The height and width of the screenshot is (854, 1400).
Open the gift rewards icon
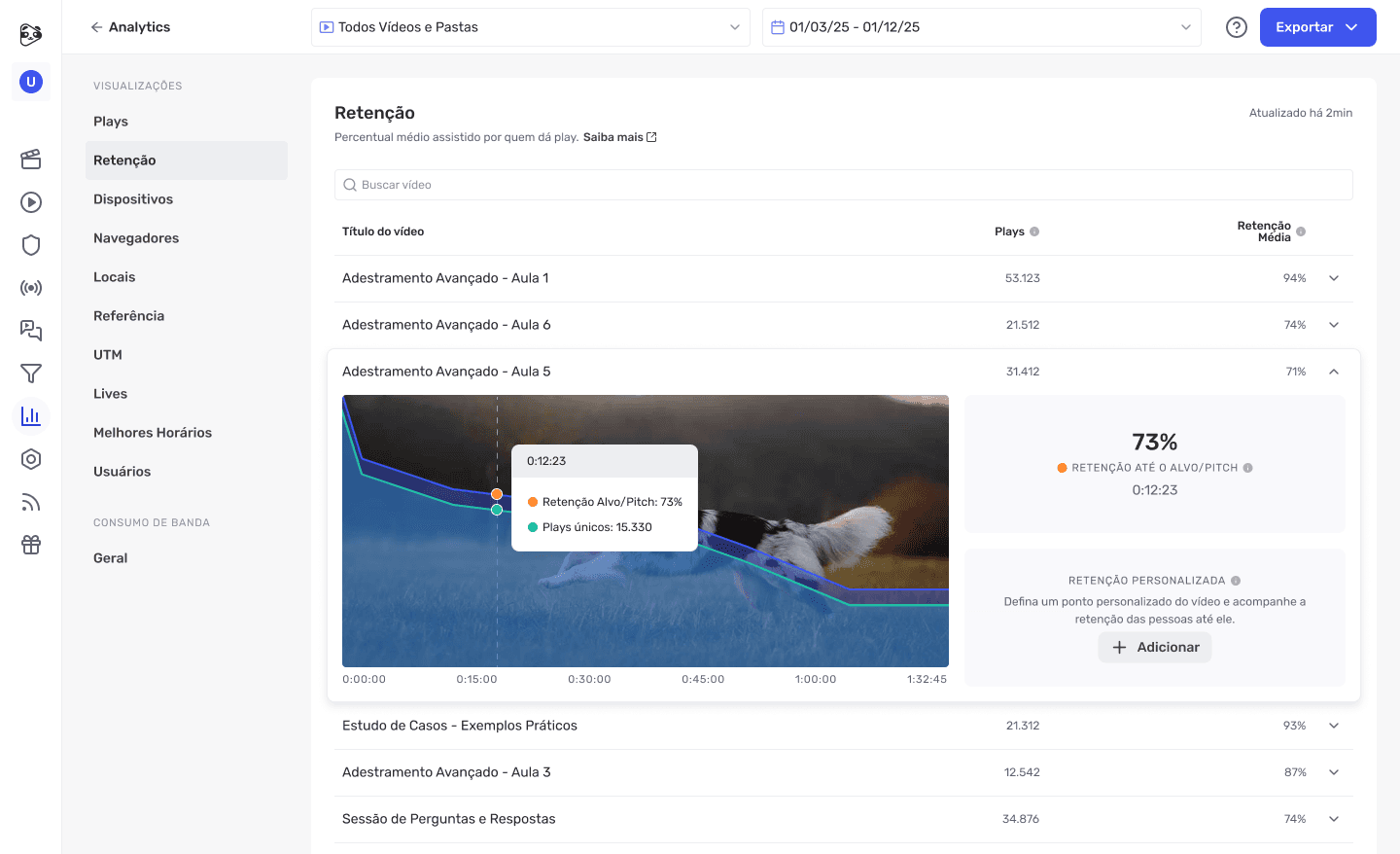pos(30,545)
